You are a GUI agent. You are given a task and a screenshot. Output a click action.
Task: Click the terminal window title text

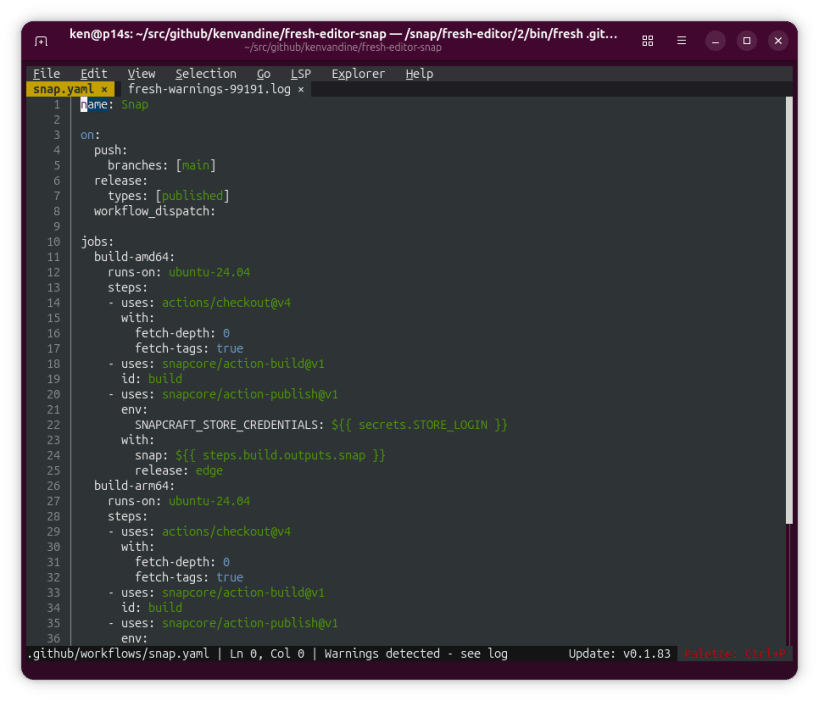(343, 34)
